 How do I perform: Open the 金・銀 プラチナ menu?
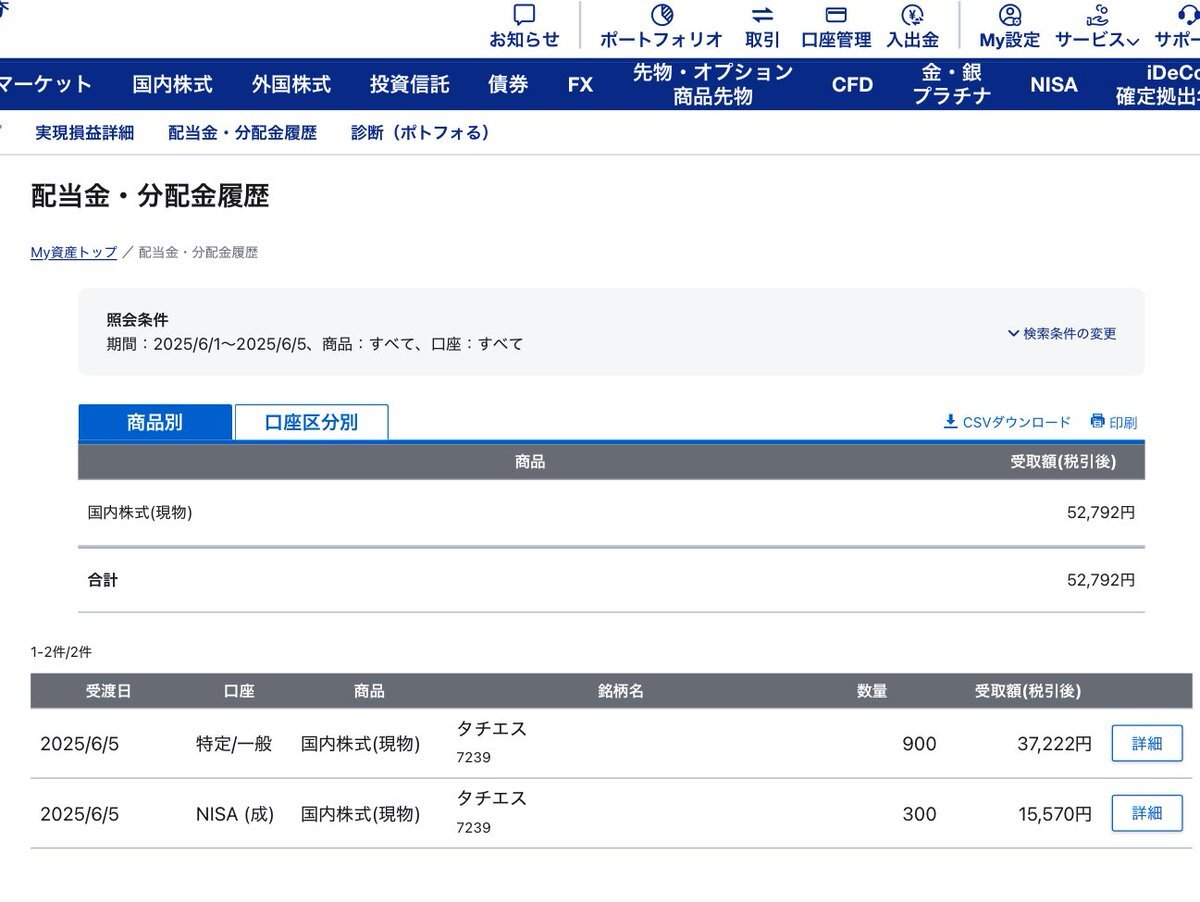tap(952, 85)
